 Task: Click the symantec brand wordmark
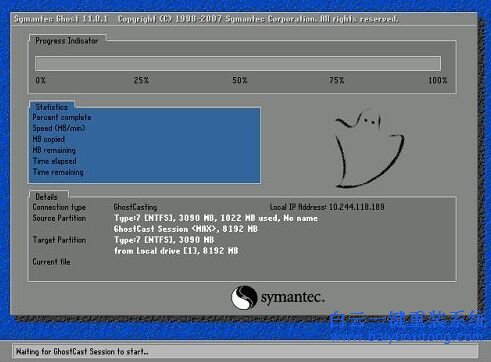coord(292,297)
